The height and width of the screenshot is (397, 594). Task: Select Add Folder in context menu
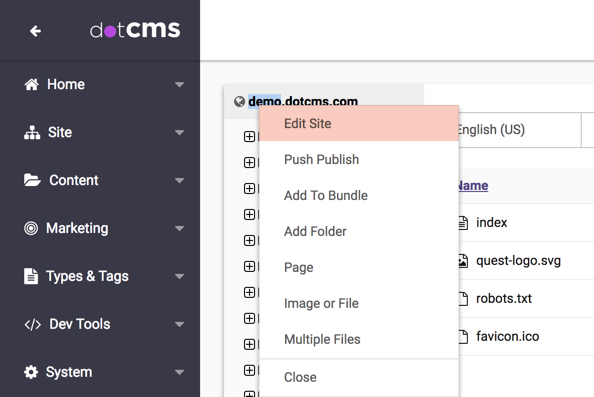pos(359,231)
